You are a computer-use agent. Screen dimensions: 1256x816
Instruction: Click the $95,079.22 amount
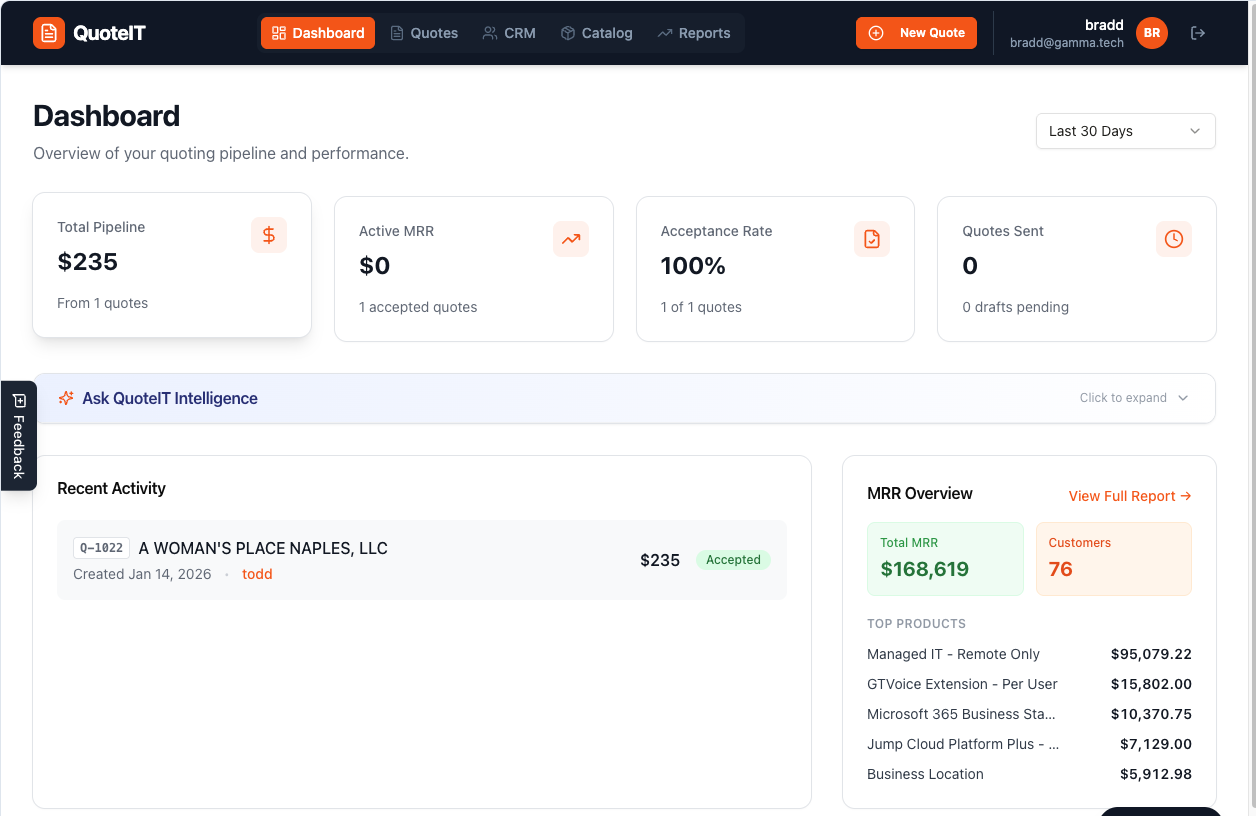tap(1151, 654)
